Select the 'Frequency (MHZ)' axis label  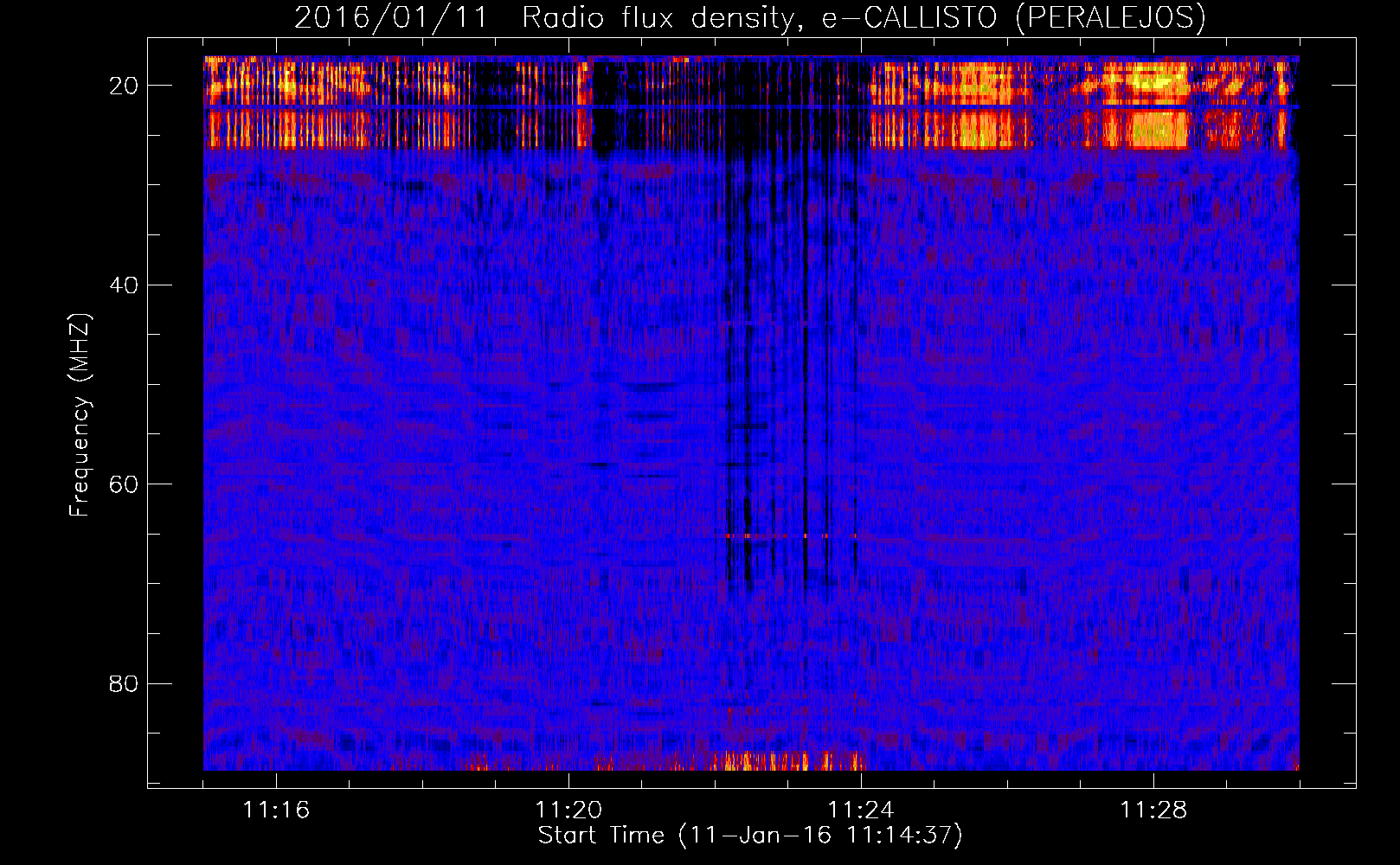80,416
